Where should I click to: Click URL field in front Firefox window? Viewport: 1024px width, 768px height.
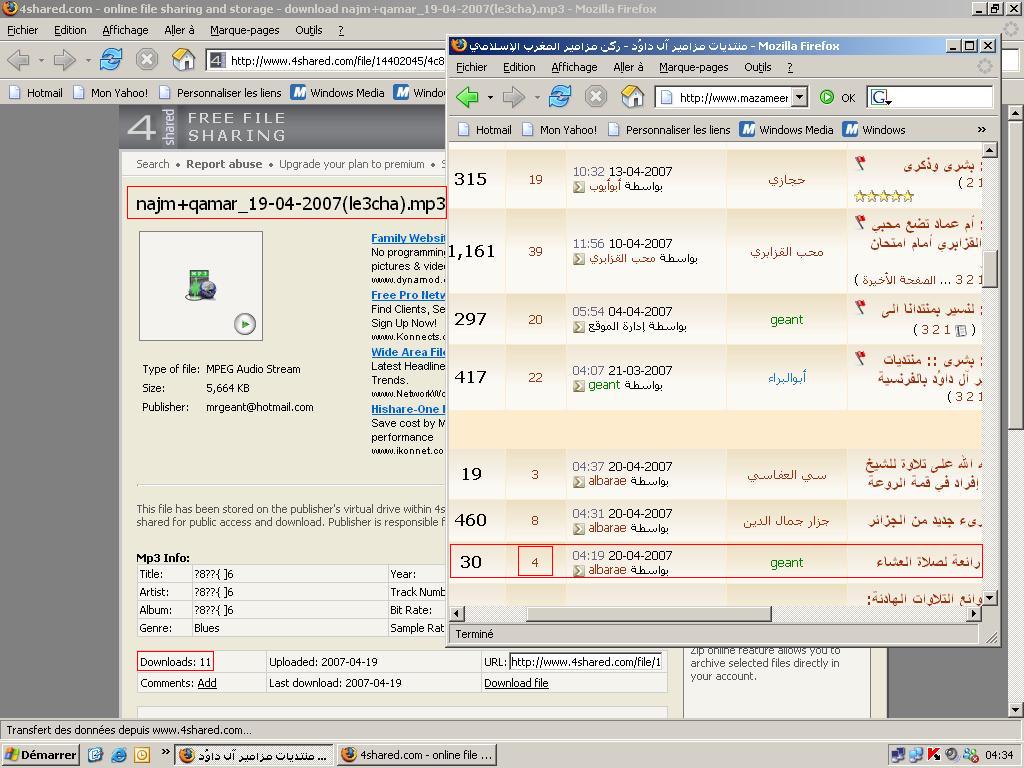[724, 97]
